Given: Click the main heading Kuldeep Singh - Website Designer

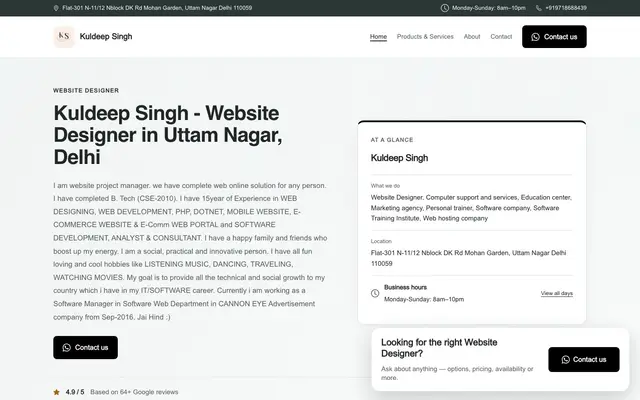Looking at the screenshot, I should point(168,135).
